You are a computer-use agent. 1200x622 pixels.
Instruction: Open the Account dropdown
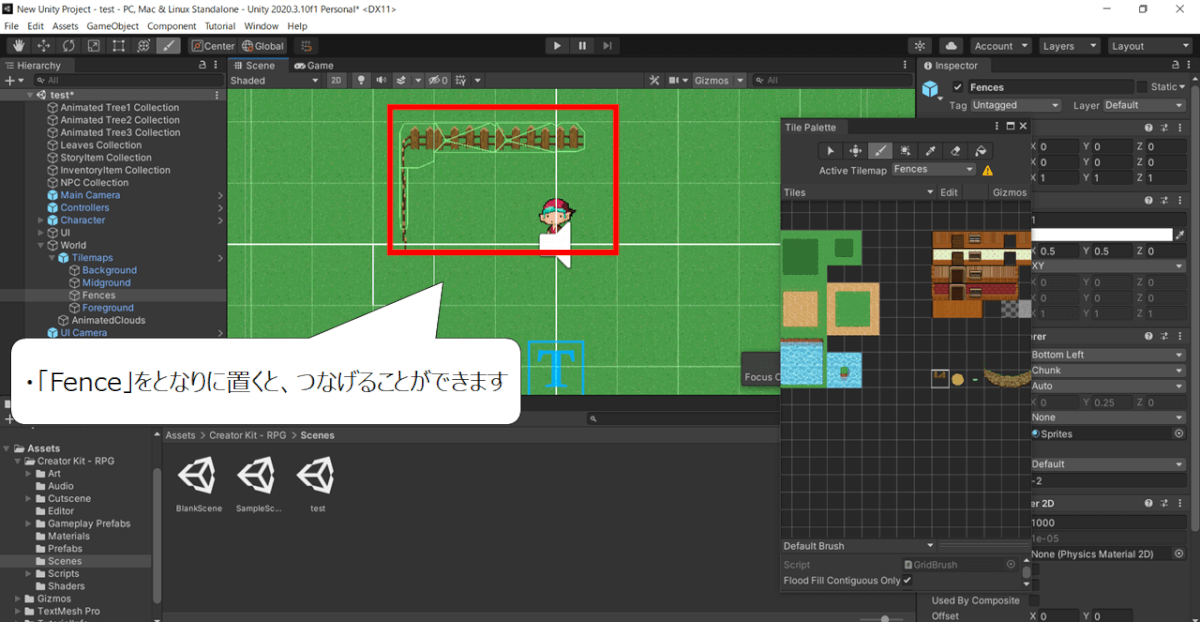tap(1001, 46)
